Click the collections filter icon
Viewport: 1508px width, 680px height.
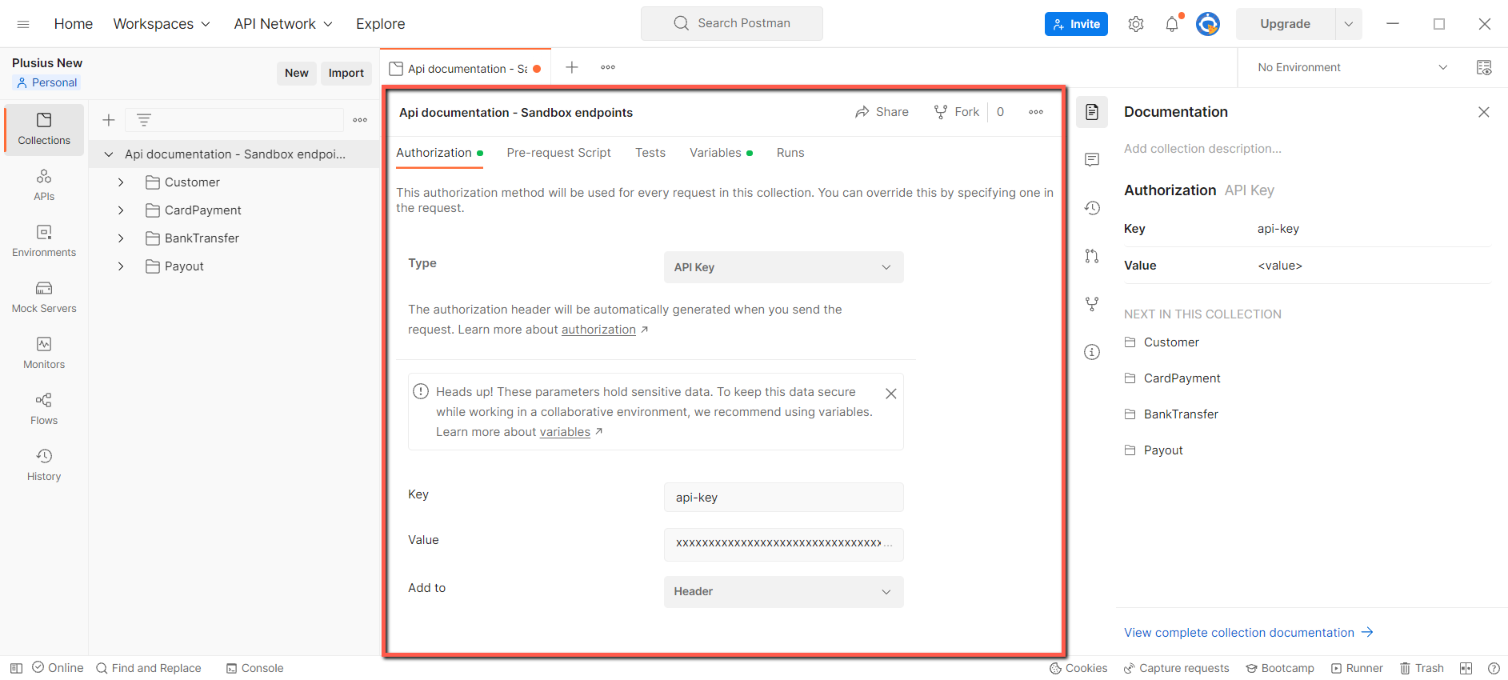coord(144,120)
